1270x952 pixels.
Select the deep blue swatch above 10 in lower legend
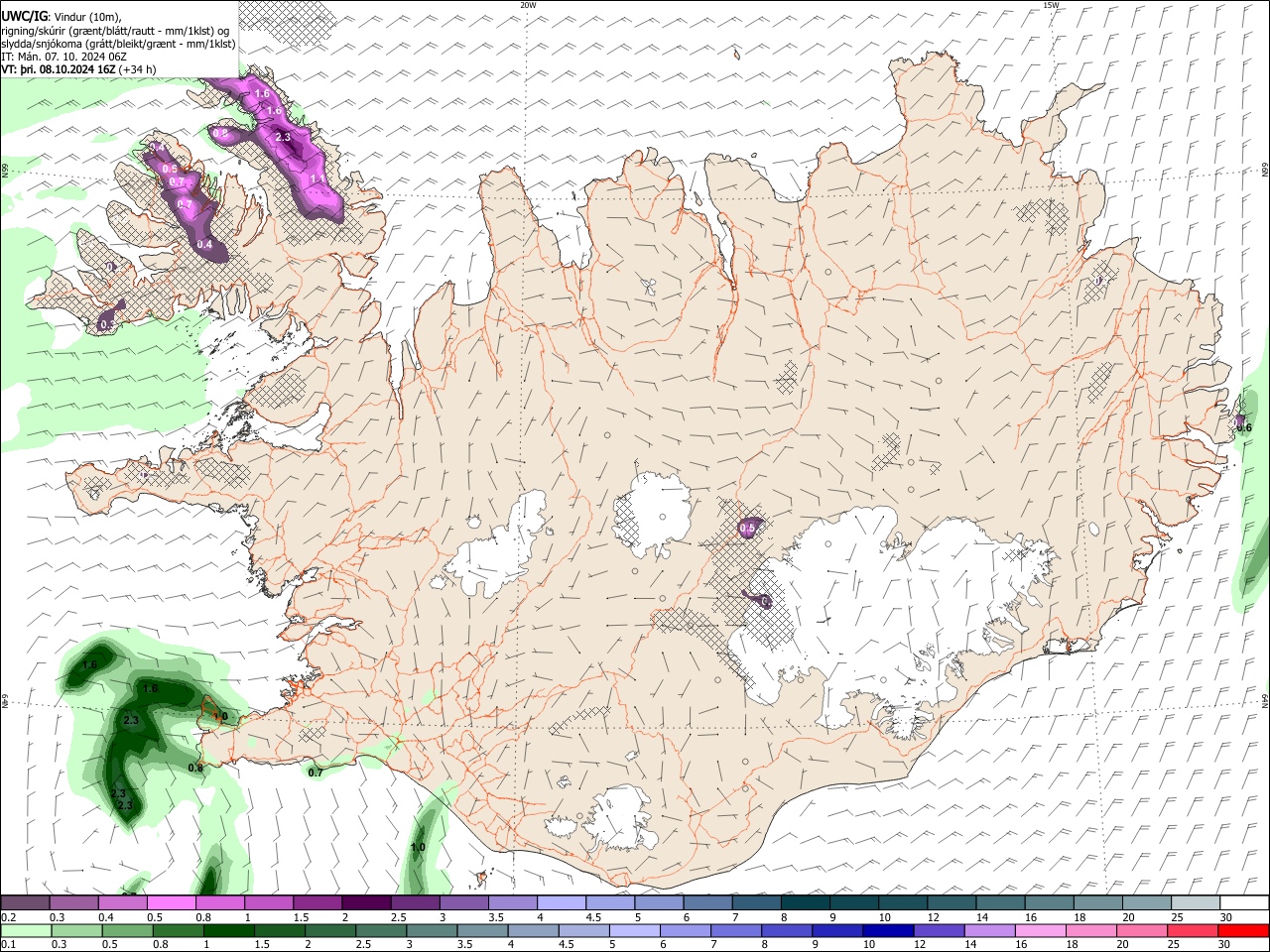pos(888,930)
